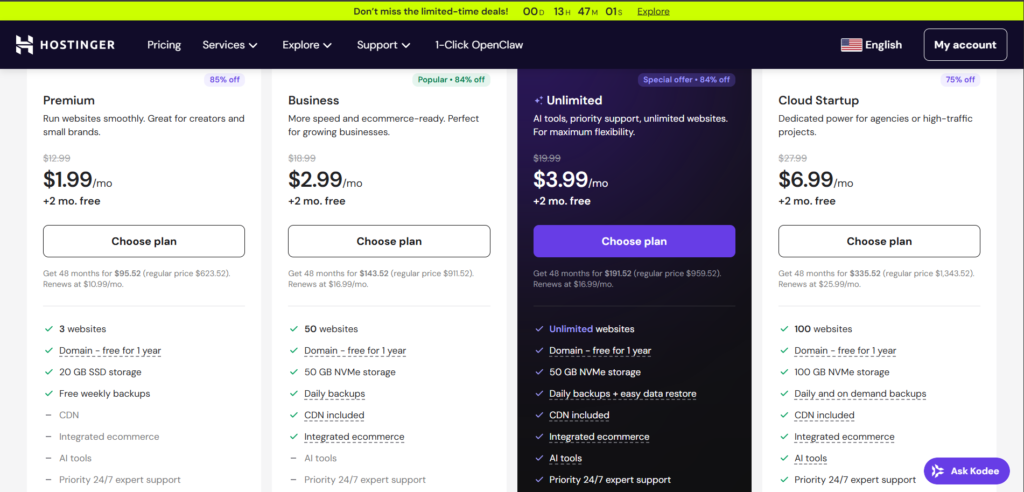Click the Popular 84% off badge

point(451,80)
